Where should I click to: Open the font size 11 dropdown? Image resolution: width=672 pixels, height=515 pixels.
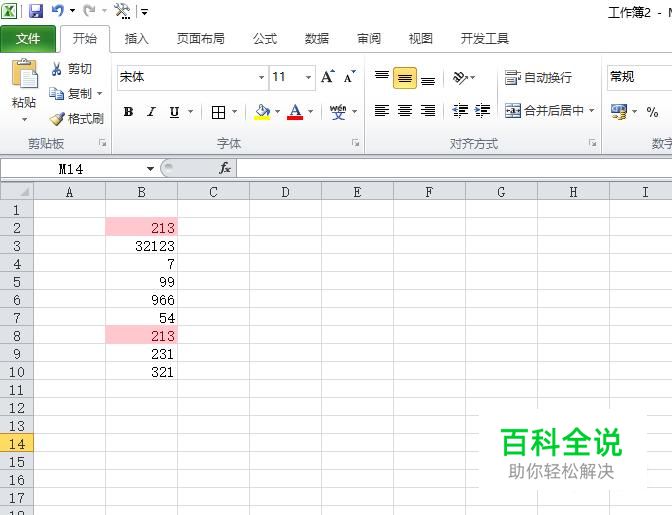tap(308, 78)
